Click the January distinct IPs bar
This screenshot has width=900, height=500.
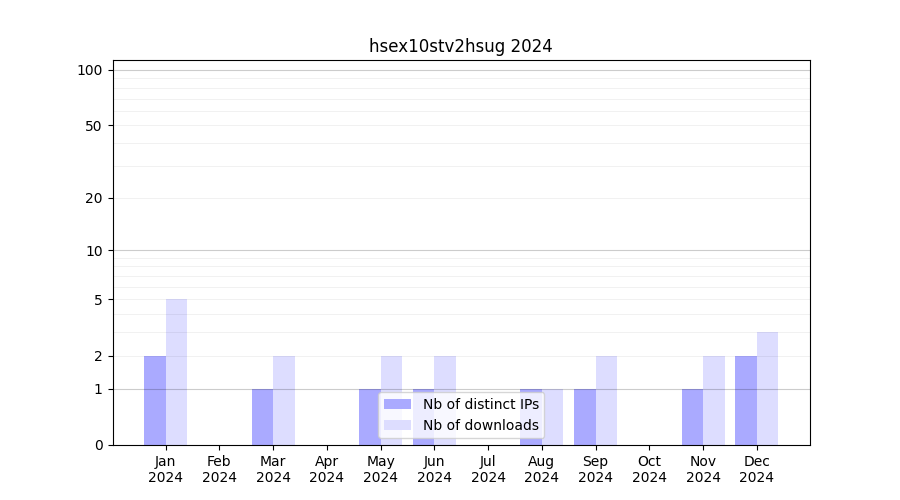click(155, 400)
